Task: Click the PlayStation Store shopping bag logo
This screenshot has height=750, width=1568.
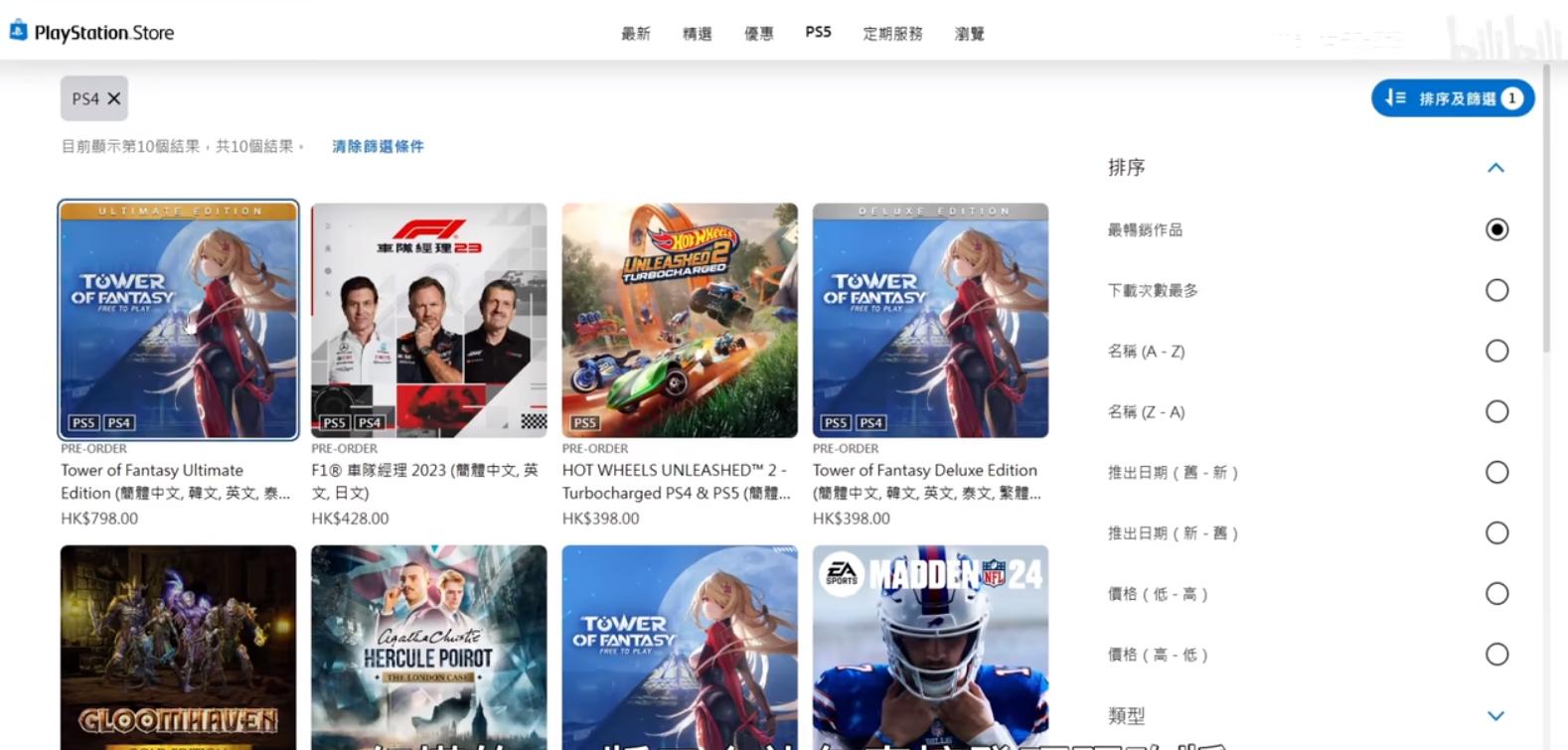Action: pos(18,32)
